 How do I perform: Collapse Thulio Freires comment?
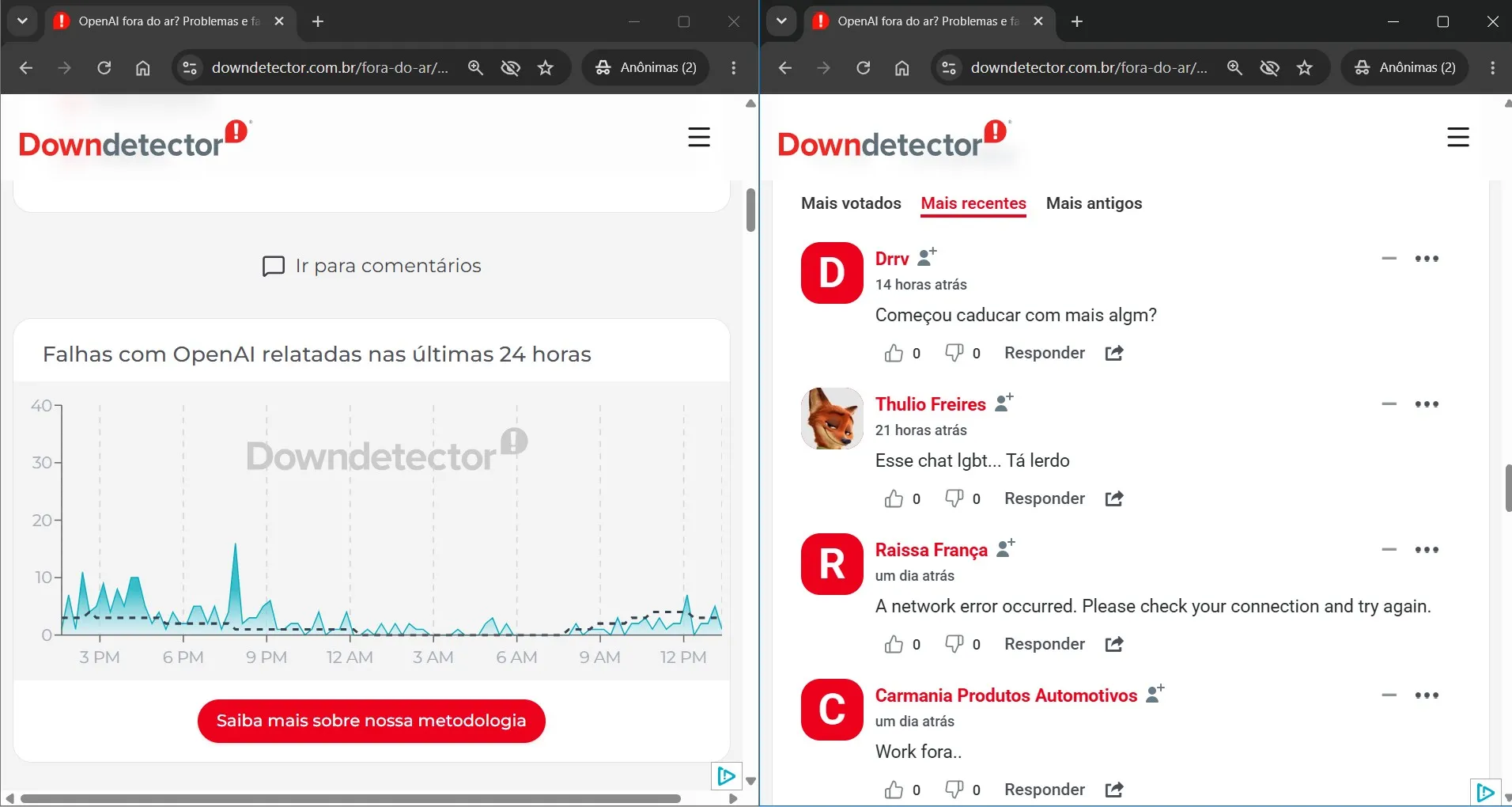pyautogui.click(x=1389, y=404)
